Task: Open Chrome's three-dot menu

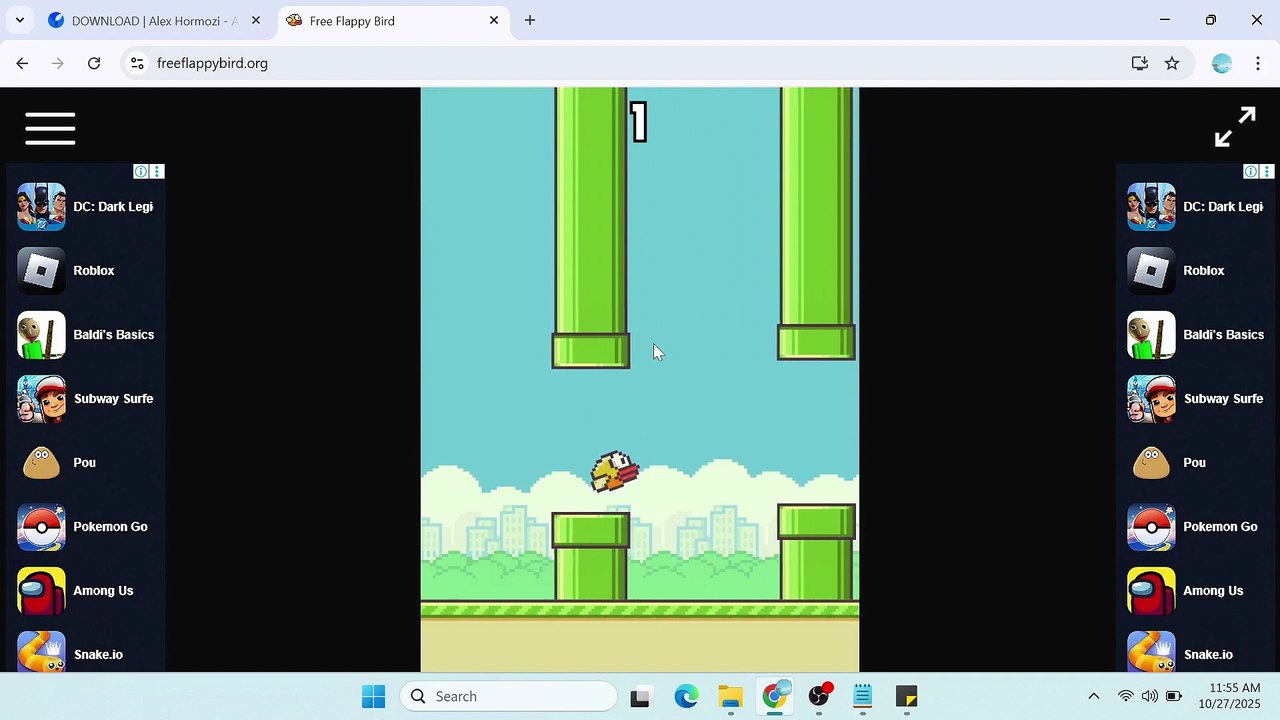Action: pos(1257,63)
